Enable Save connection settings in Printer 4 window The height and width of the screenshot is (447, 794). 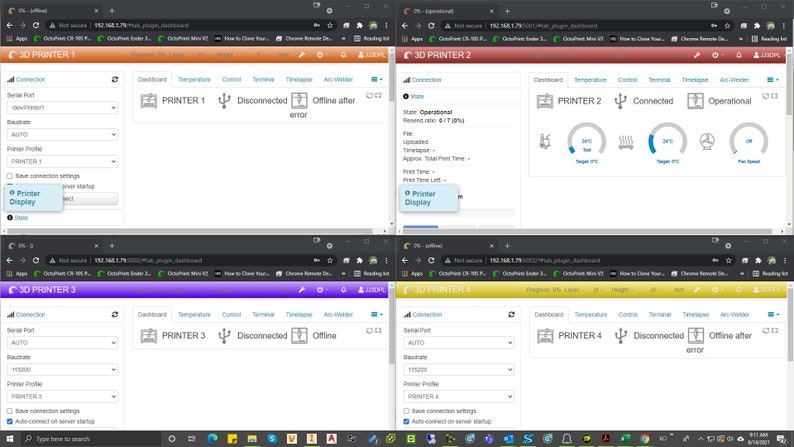[406, 411]
